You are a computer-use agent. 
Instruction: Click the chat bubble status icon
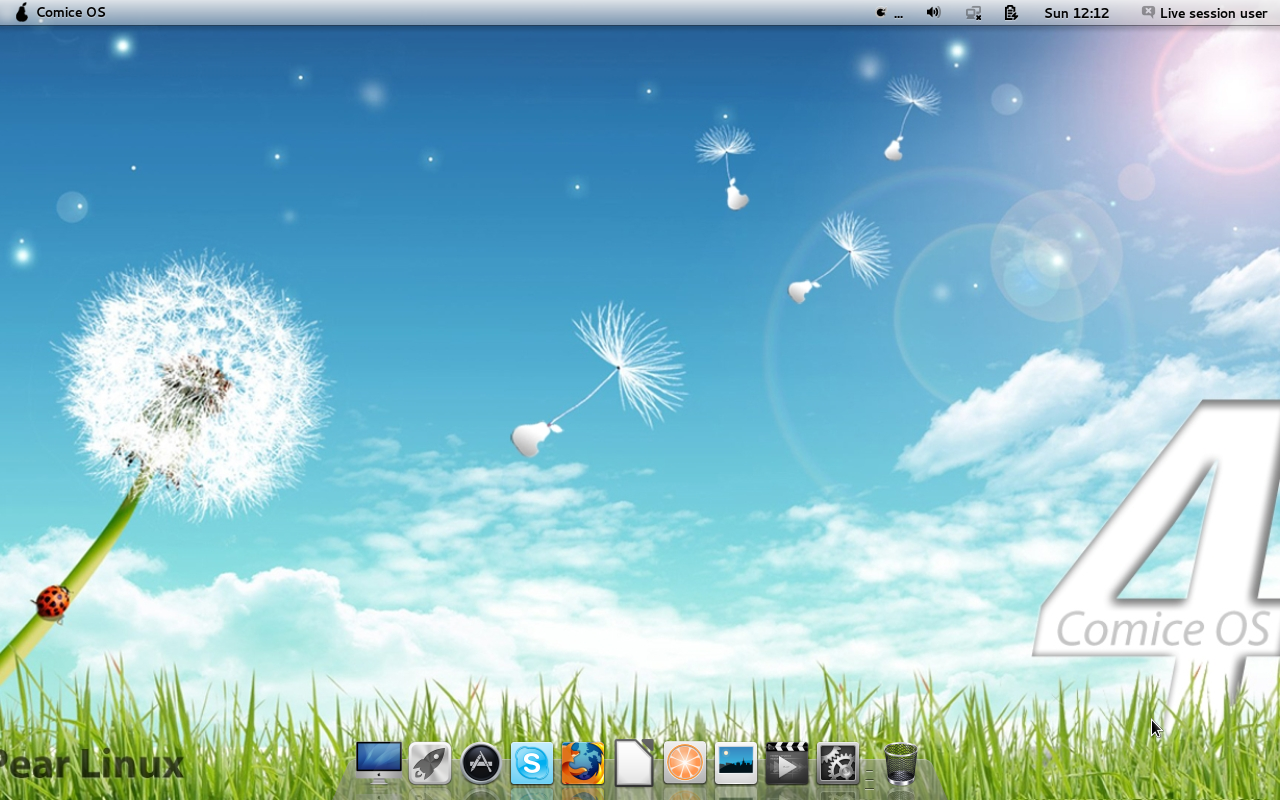coord(1148,13)
